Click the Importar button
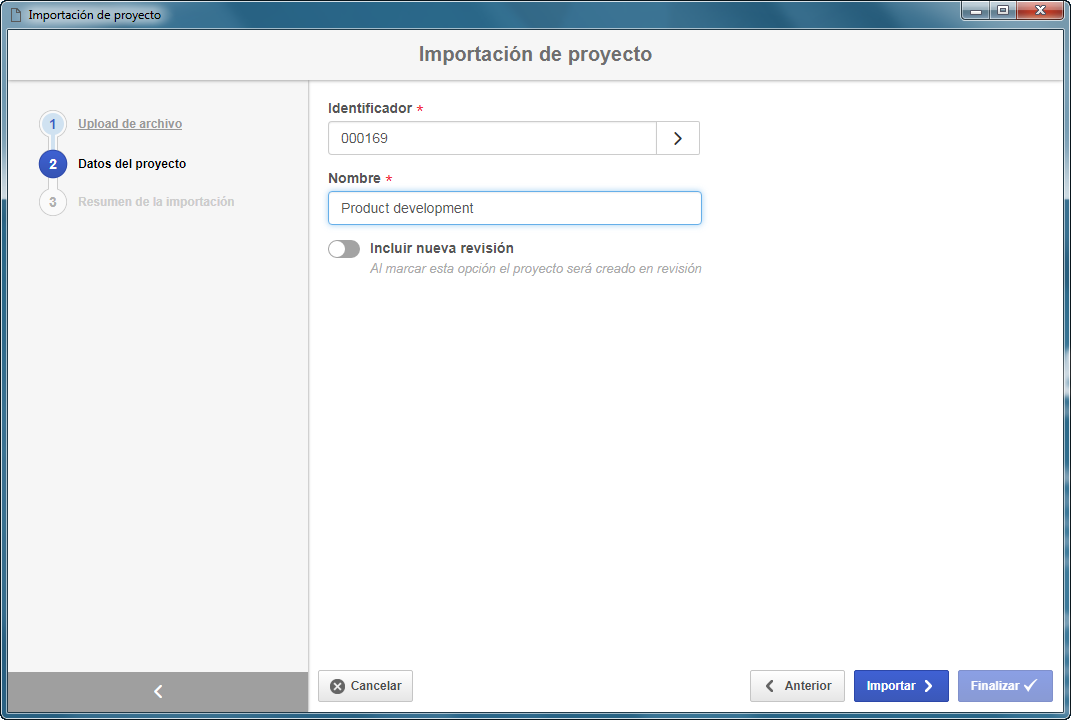 tap(901, 686)
